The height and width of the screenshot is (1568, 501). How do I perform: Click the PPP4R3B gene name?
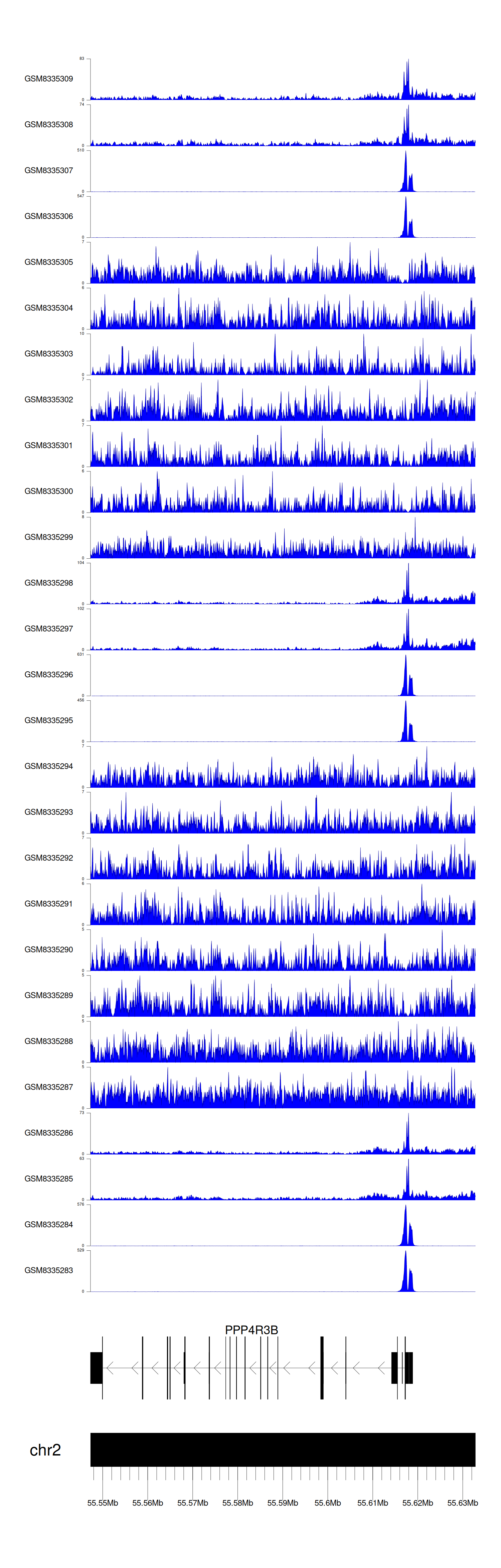pos(251,1330)
